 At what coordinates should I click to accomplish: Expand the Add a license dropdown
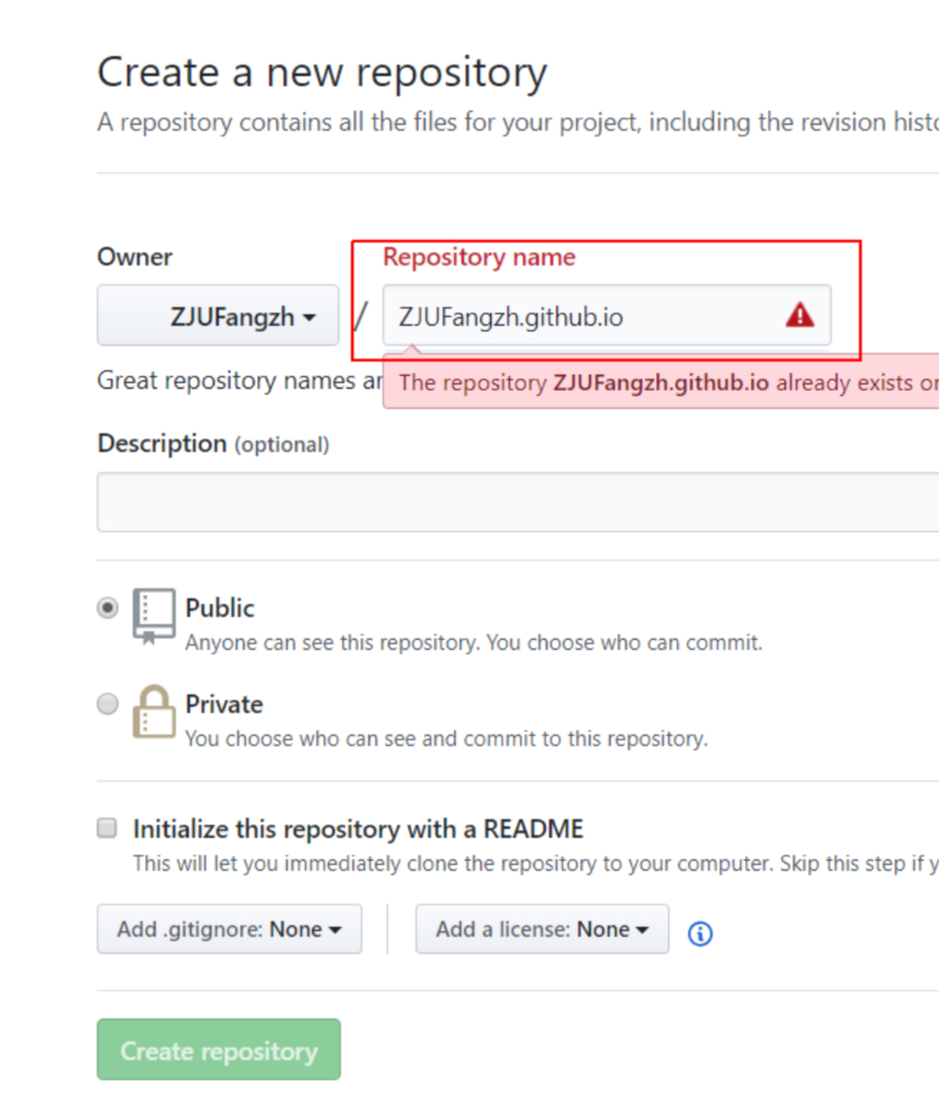(542, 929)
